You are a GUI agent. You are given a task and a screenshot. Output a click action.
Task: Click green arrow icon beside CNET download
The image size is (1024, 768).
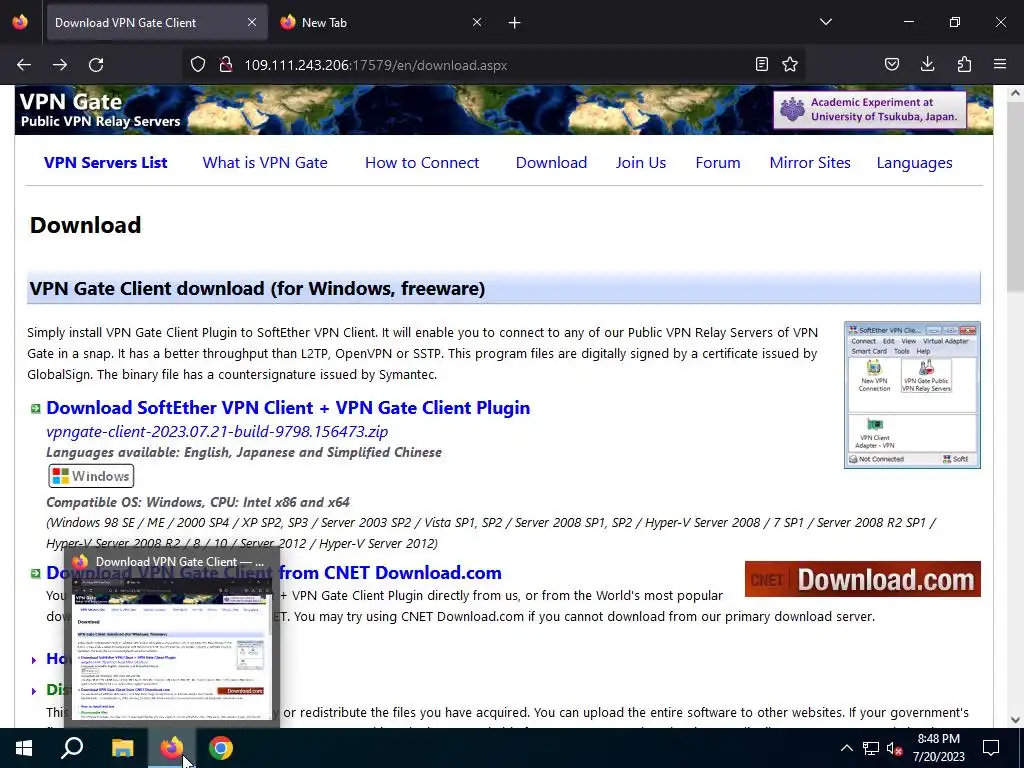(35, 573)
